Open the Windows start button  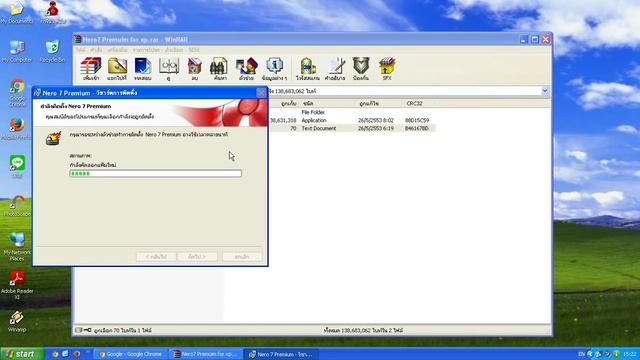pos(21,354)
